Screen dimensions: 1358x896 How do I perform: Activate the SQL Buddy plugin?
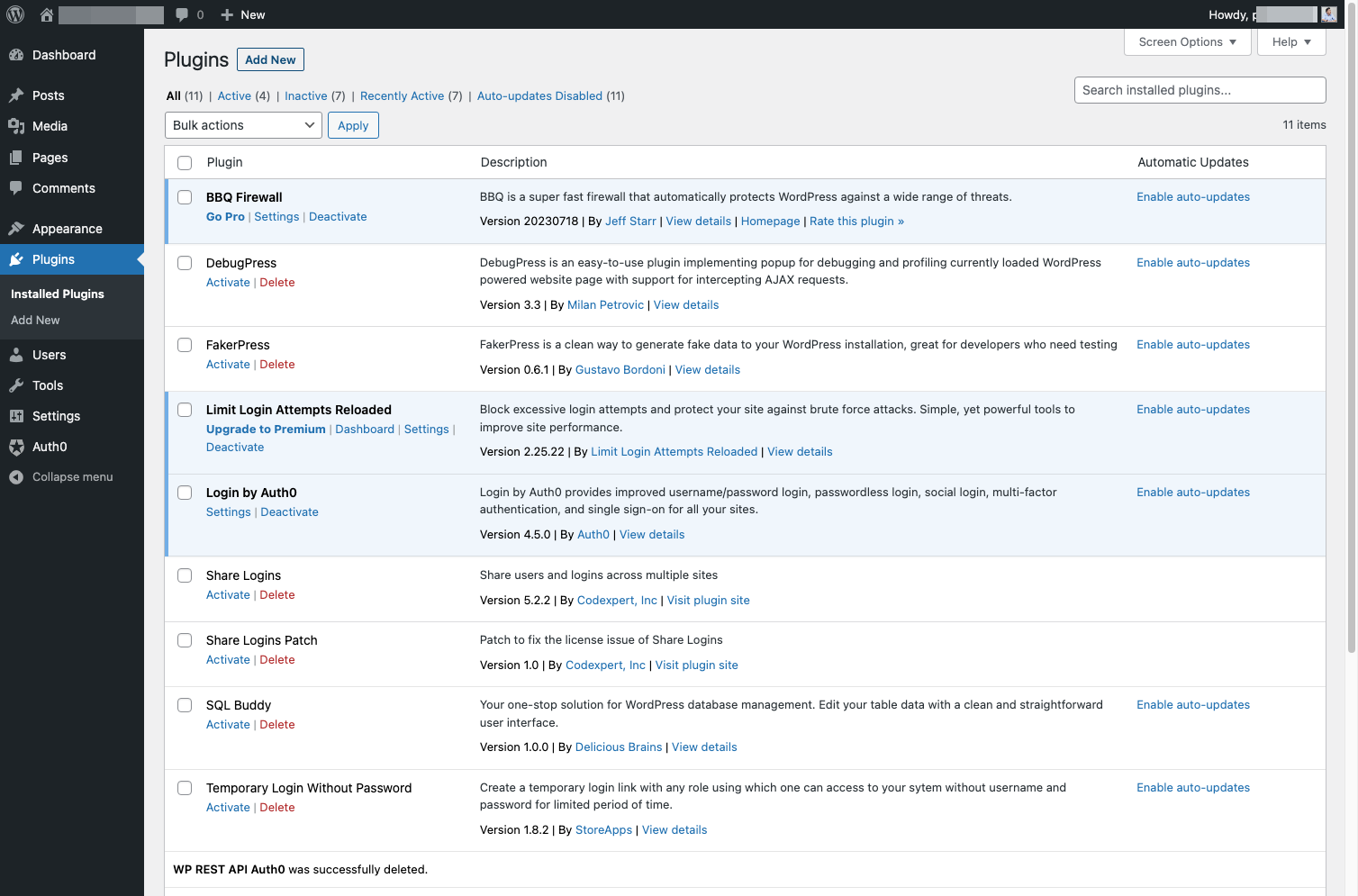pyautogui.click(x=228, y=725)
